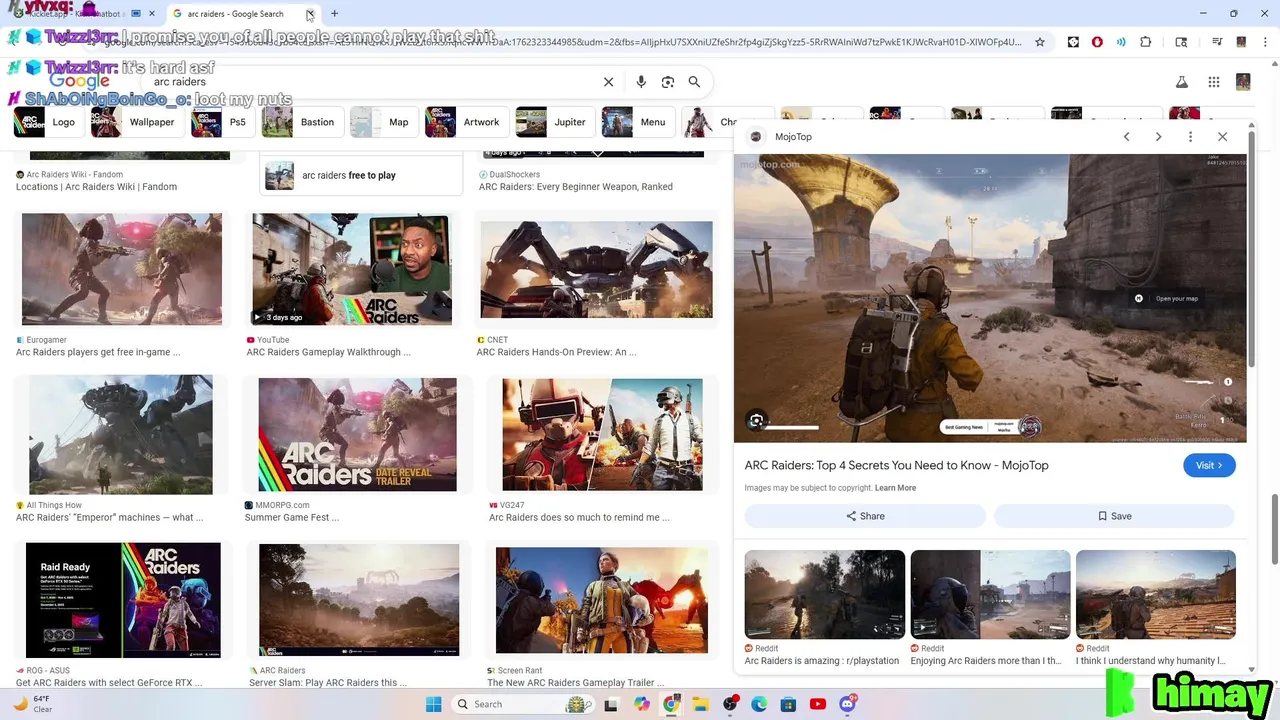
Task: Close the MojoTop image preview panel
Action: [x=1222, y=137]
